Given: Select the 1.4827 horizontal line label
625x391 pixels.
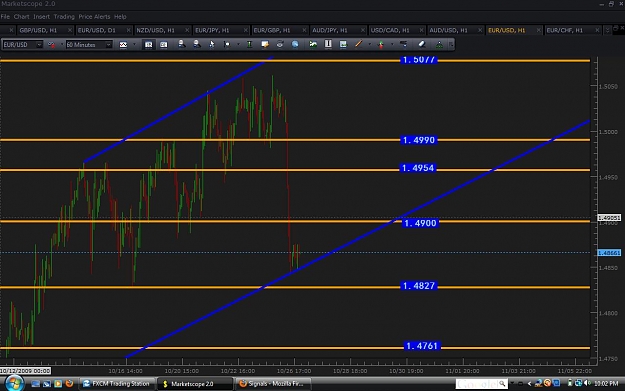Looking at the screenshot, I should (x=419, y=286).
